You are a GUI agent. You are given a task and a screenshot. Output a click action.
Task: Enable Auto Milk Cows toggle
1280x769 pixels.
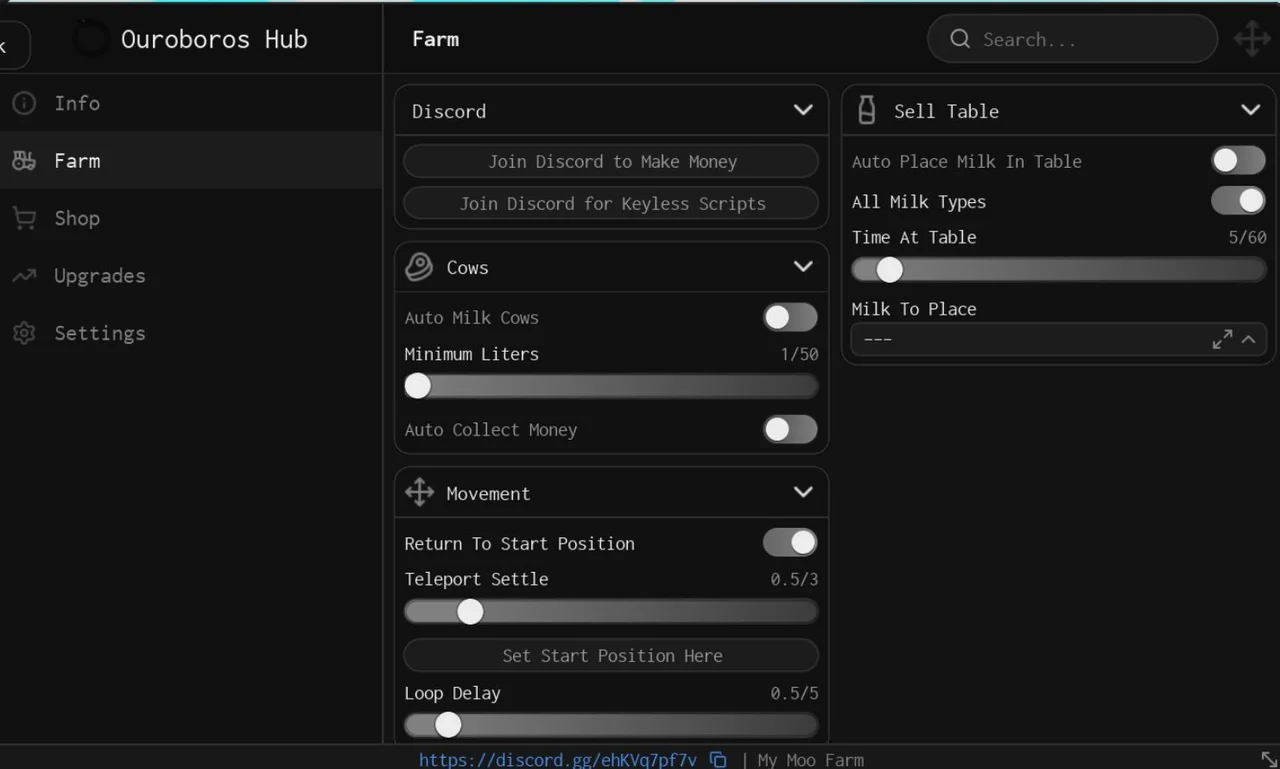[x=790, y=317]
